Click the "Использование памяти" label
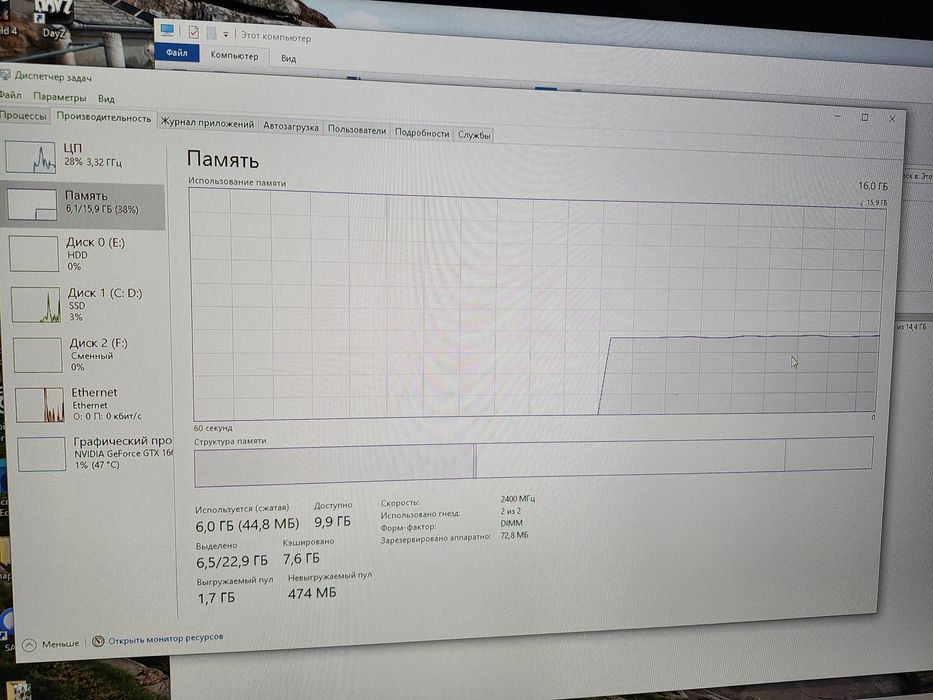Viewport: 933px width, 700px height. click(237, 182)
